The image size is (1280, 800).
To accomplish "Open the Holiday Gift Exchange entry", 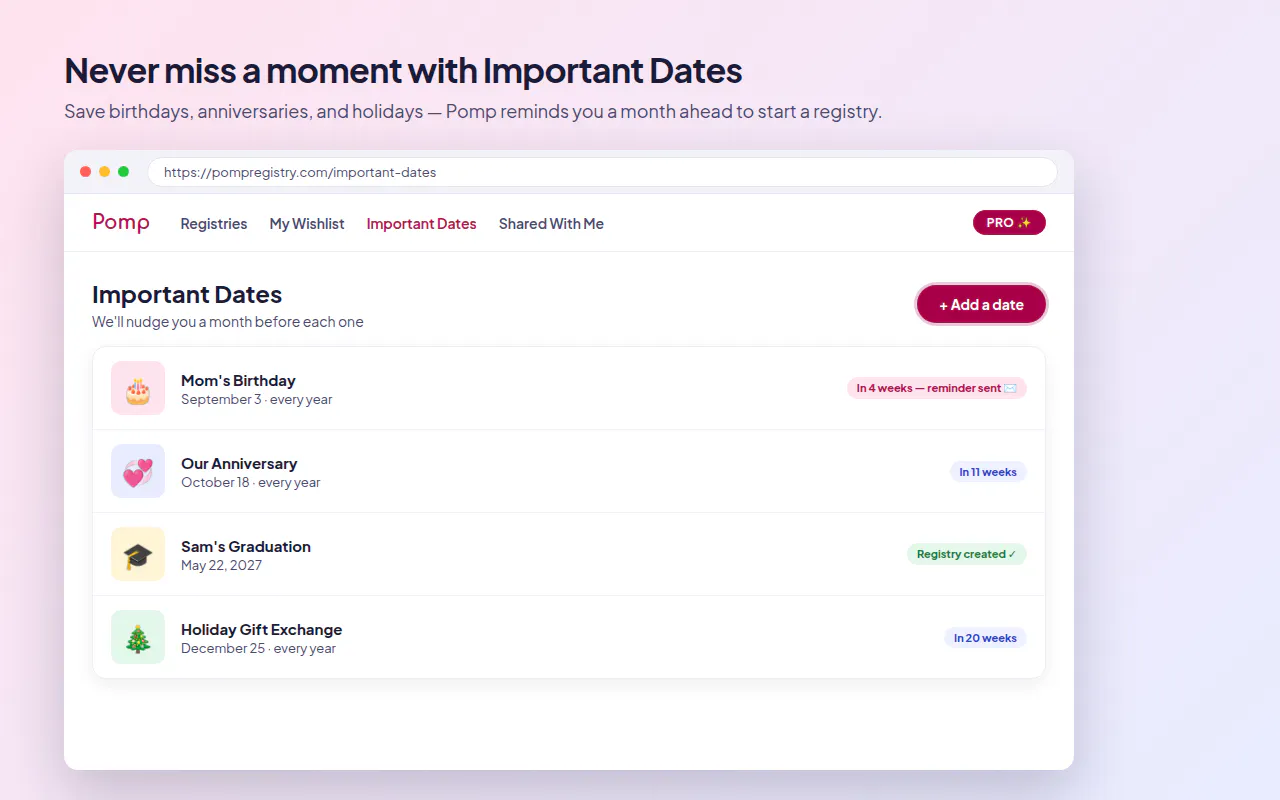I will coord(569,637).
